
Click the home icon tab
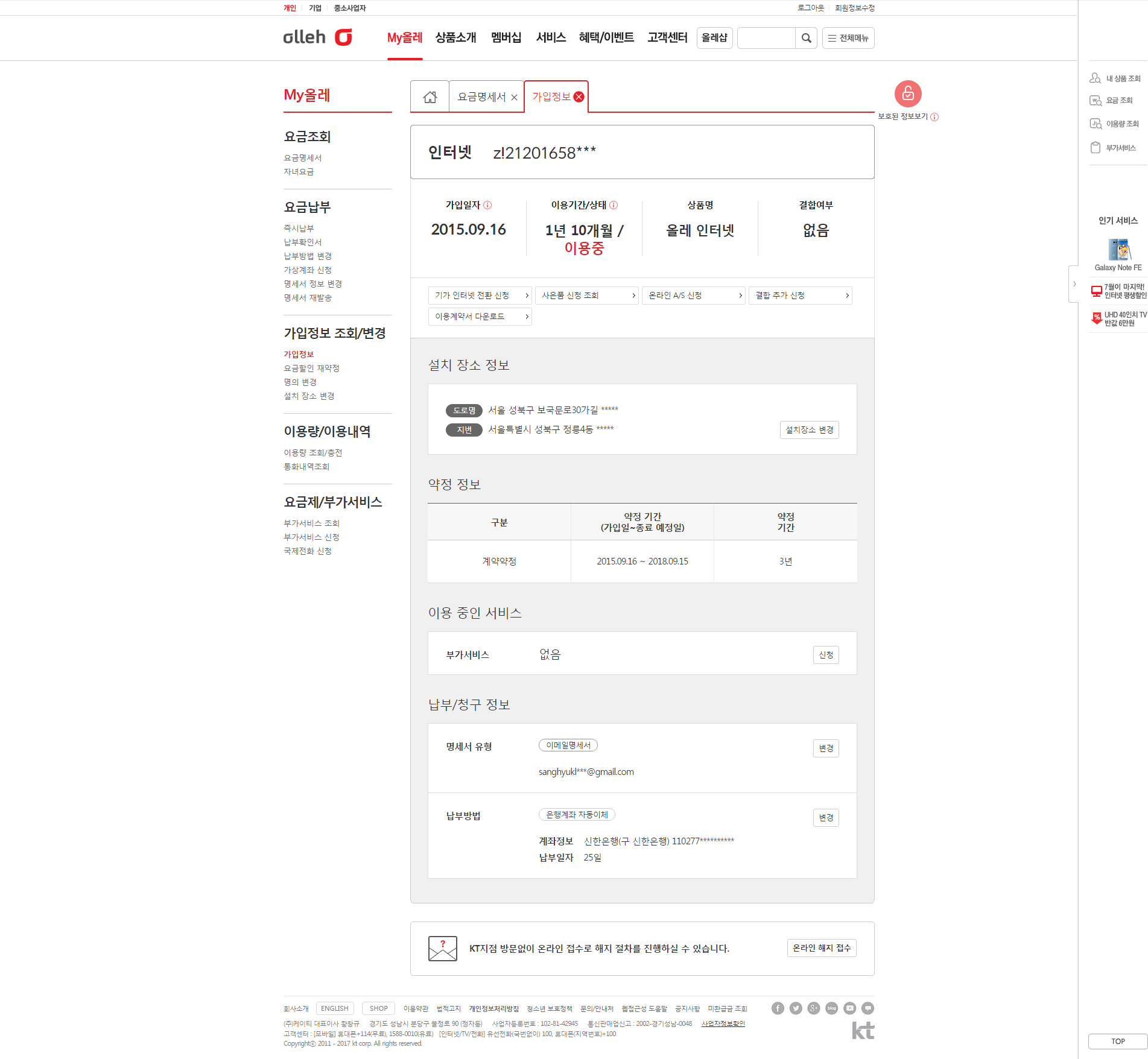tap(430, 97)
